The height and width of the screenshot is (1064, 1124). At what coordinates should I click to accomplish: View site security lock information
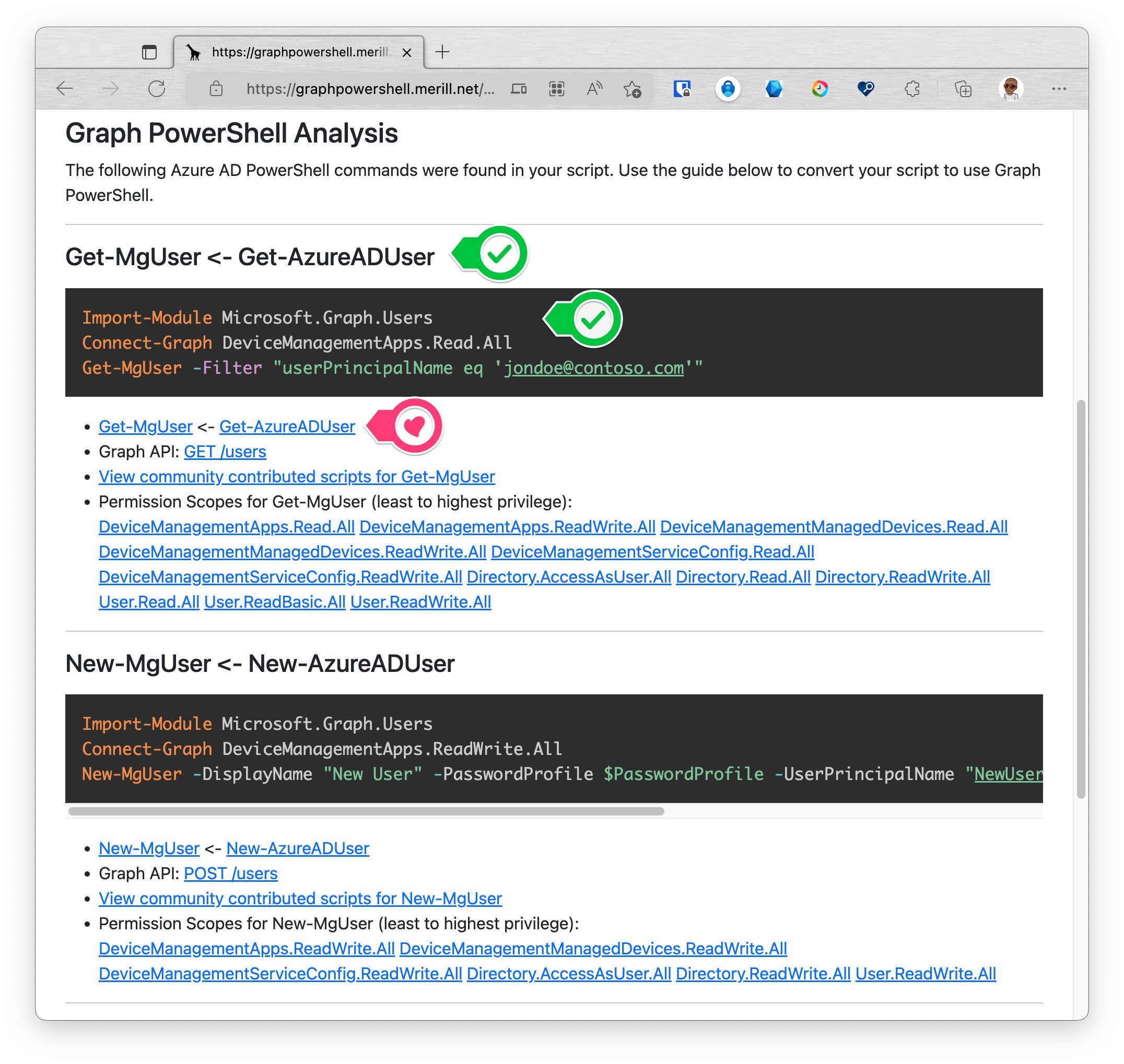pos(216,89)
